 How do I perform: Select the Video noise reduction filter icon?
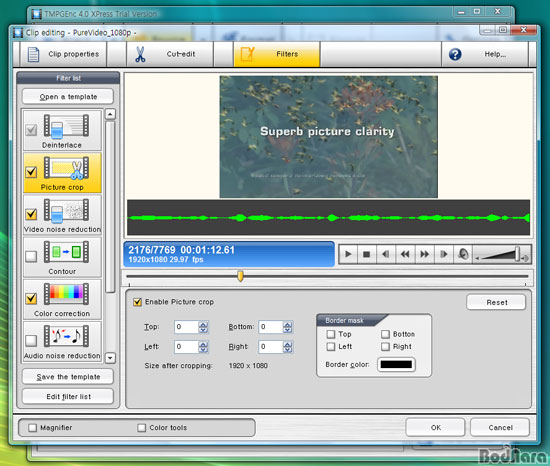click(x=66, y=210)
